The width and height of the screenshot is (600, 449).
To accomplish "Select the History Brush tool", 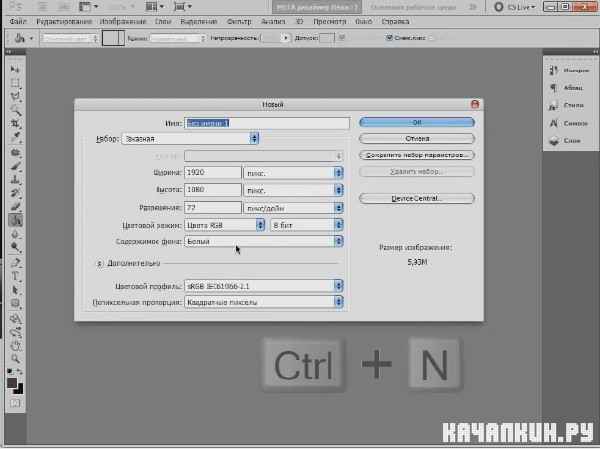I will tap(15, 193).
